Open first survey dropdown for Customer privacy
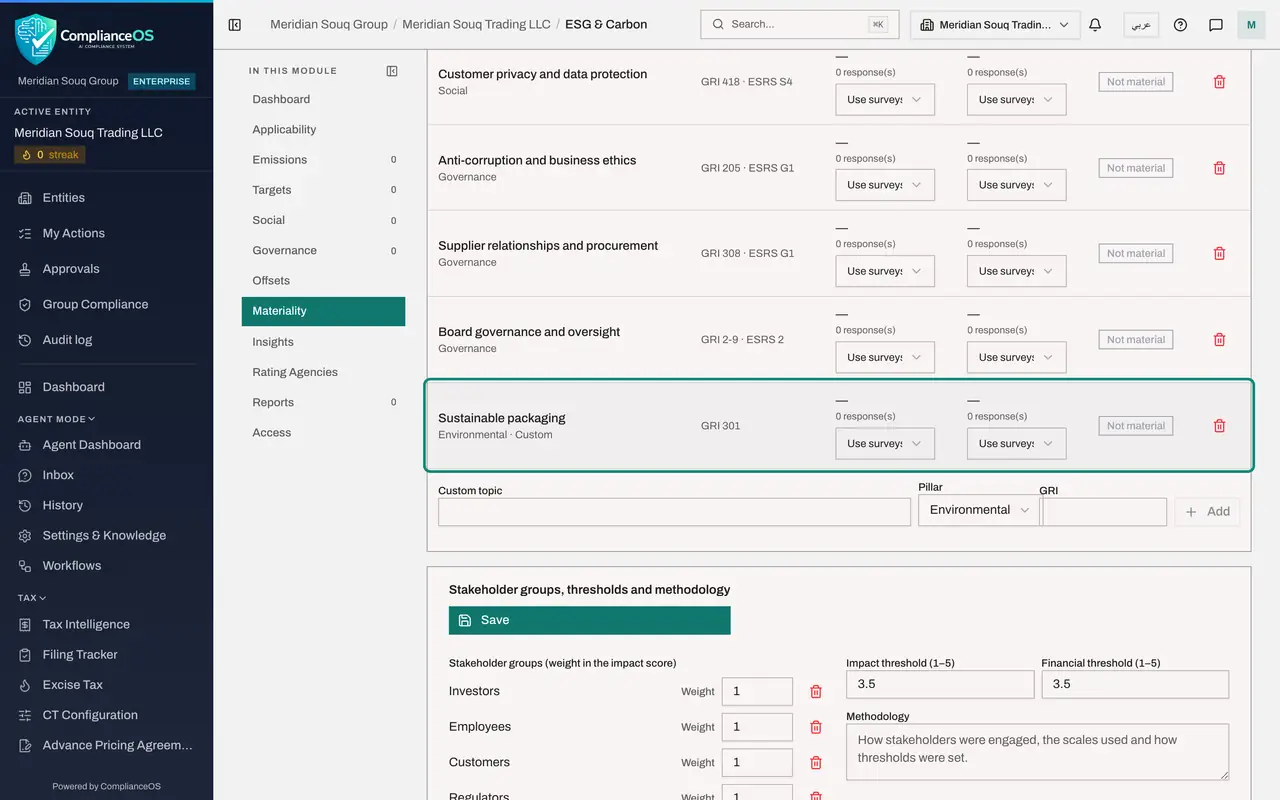The width and height of the screenshot is (1280, 800). [885, 99]
